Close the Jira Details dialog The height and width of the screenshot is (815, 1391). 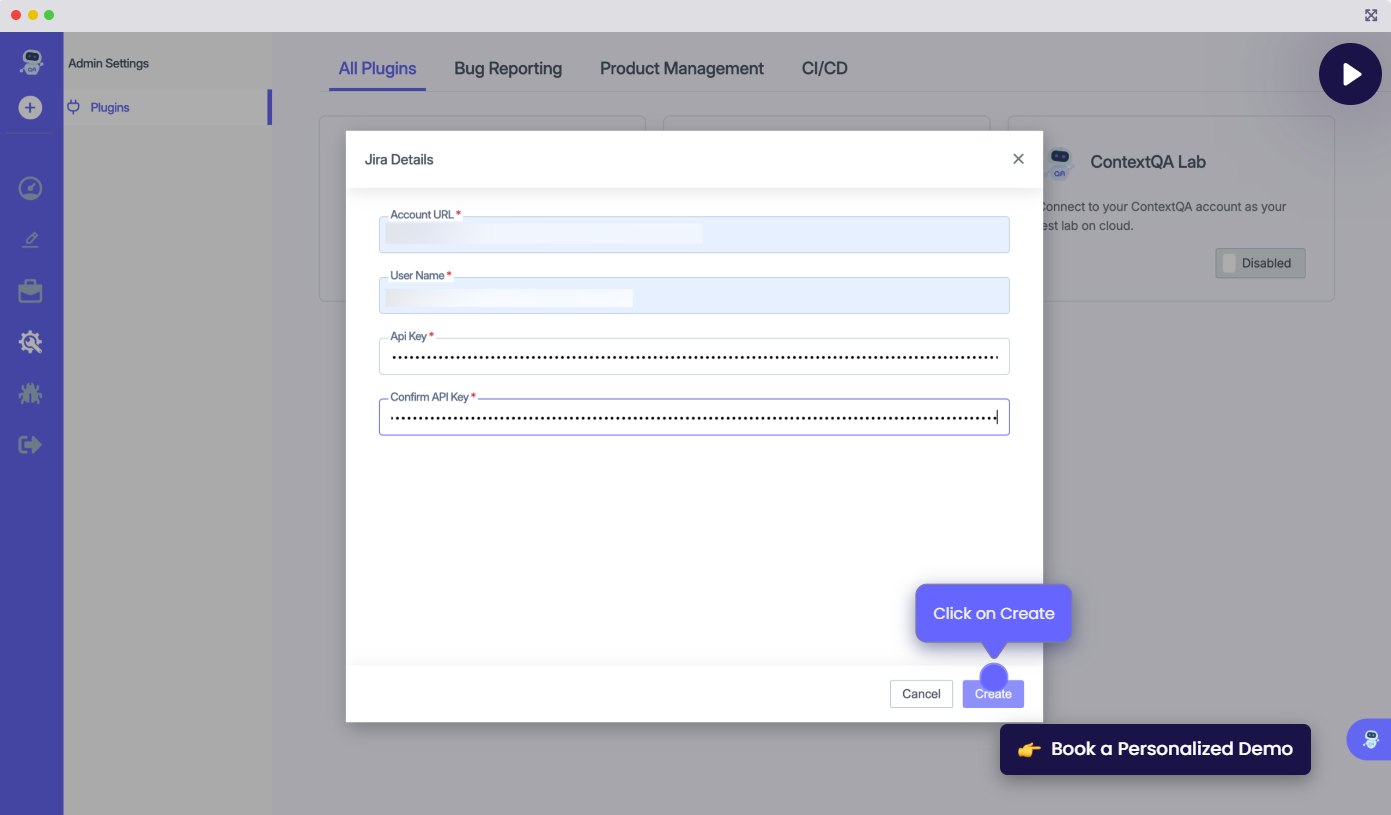[x=1018, y=159]
